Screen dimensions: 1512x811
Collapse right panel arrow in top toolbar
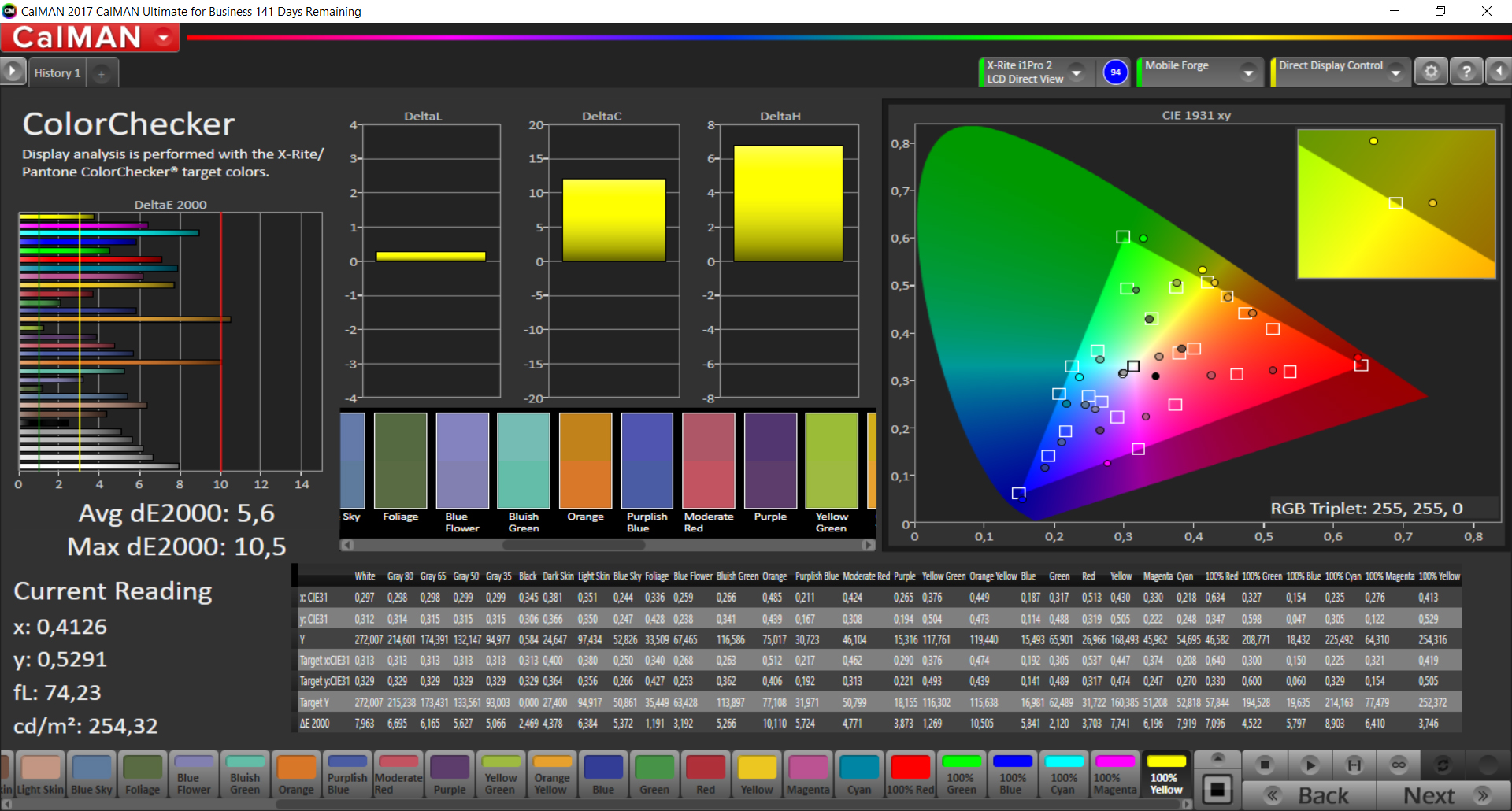pyautogui.click(x=1498, y=72)
